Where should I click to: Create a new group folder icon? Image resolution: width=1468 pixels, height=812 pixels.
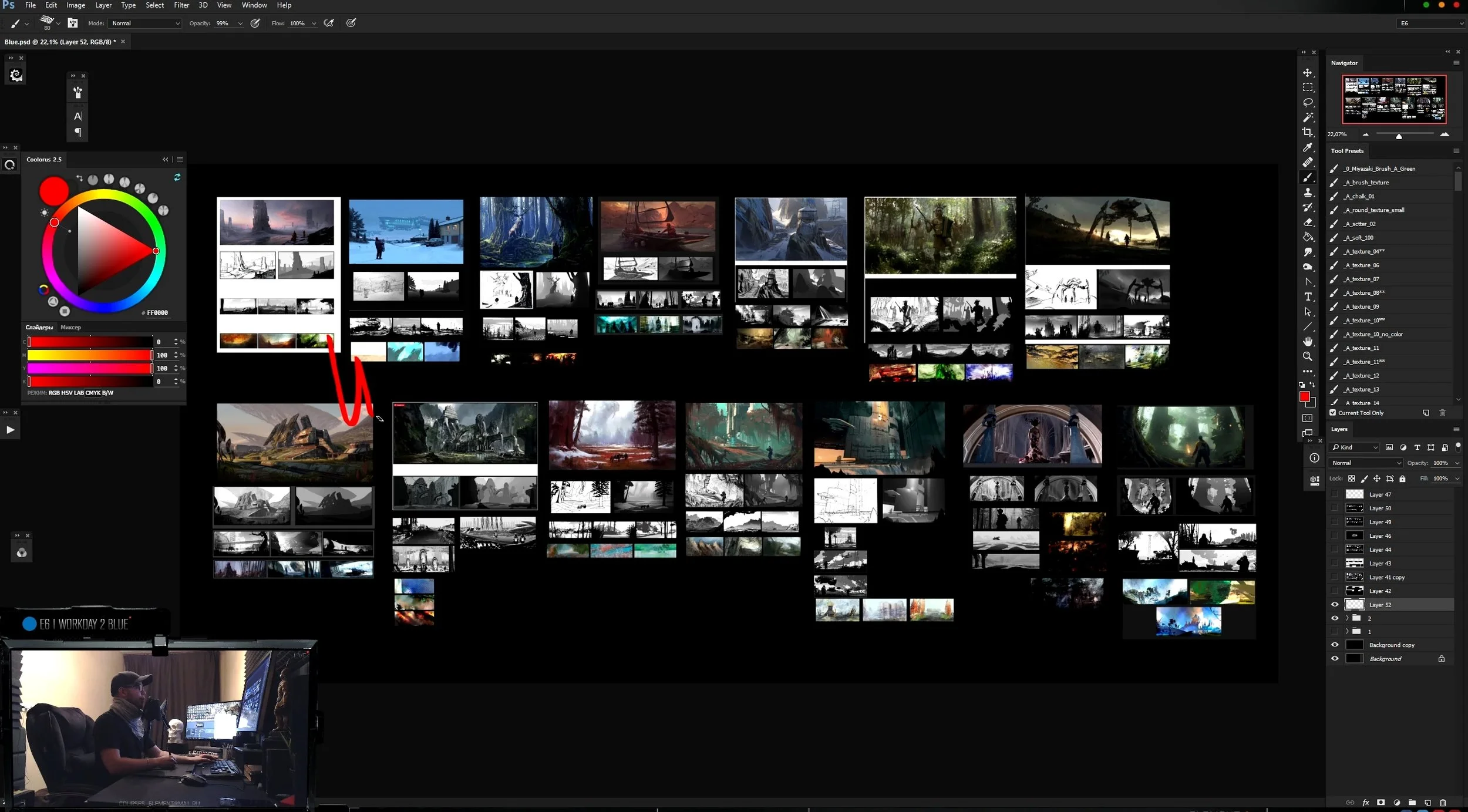point(1412,803)
